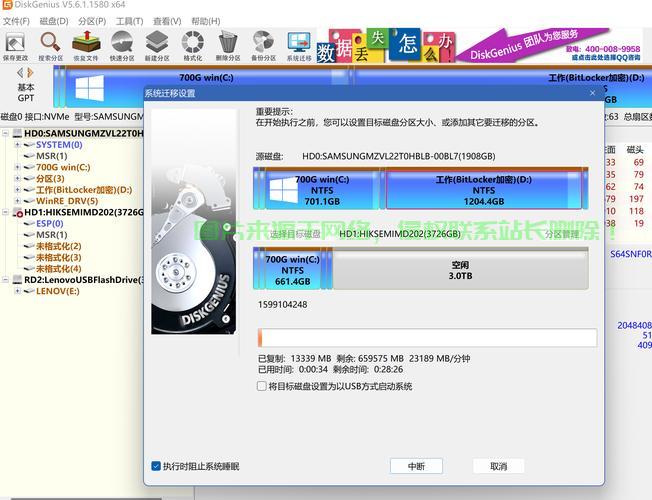Expand the LENOV(E:) tree node

tap(17, 292)
